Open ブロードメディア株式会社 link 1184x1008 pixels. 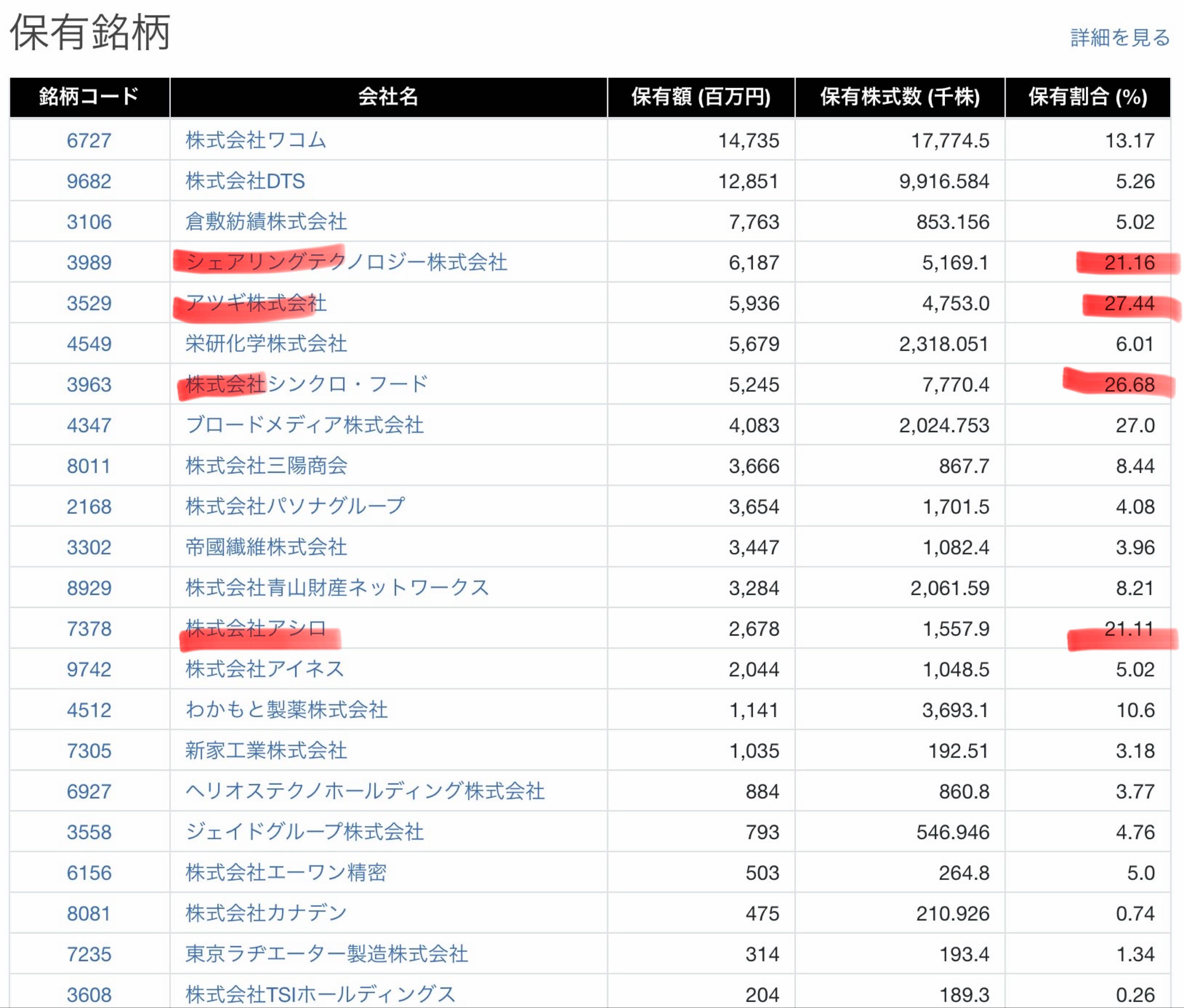305,425
